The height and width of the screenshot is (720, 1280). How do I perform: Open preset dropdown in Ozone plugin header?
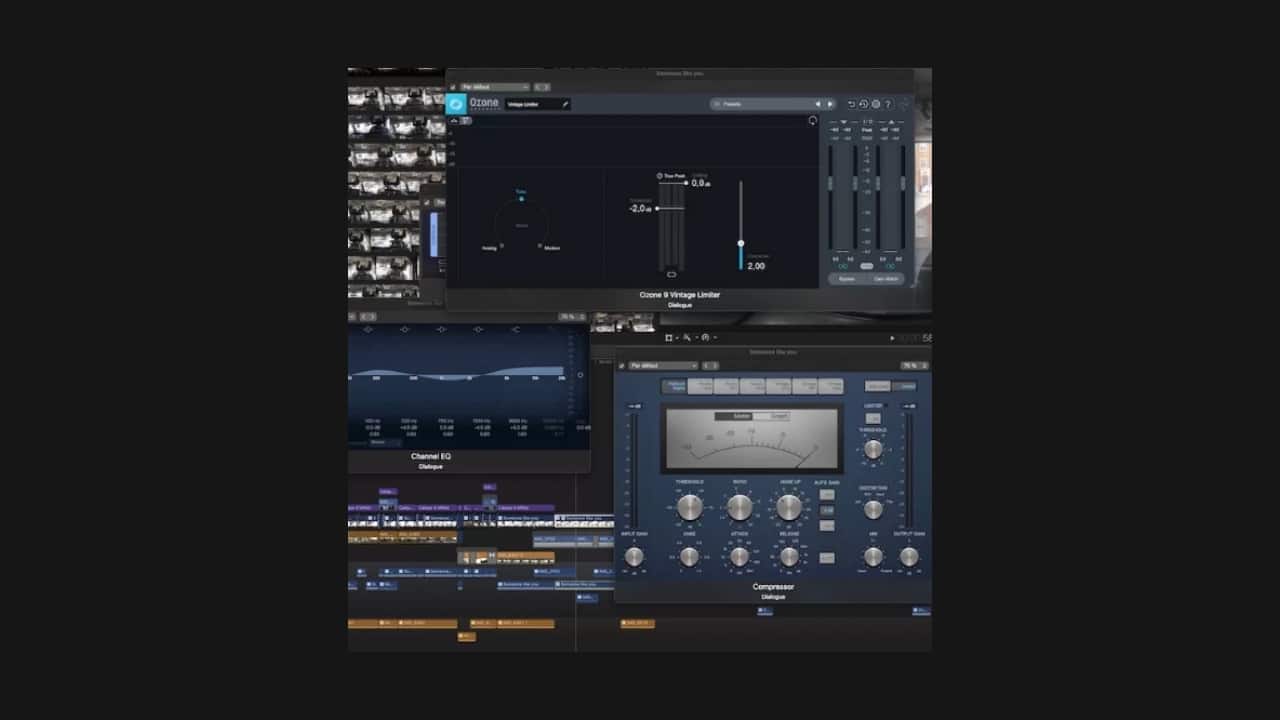[494, 87]
